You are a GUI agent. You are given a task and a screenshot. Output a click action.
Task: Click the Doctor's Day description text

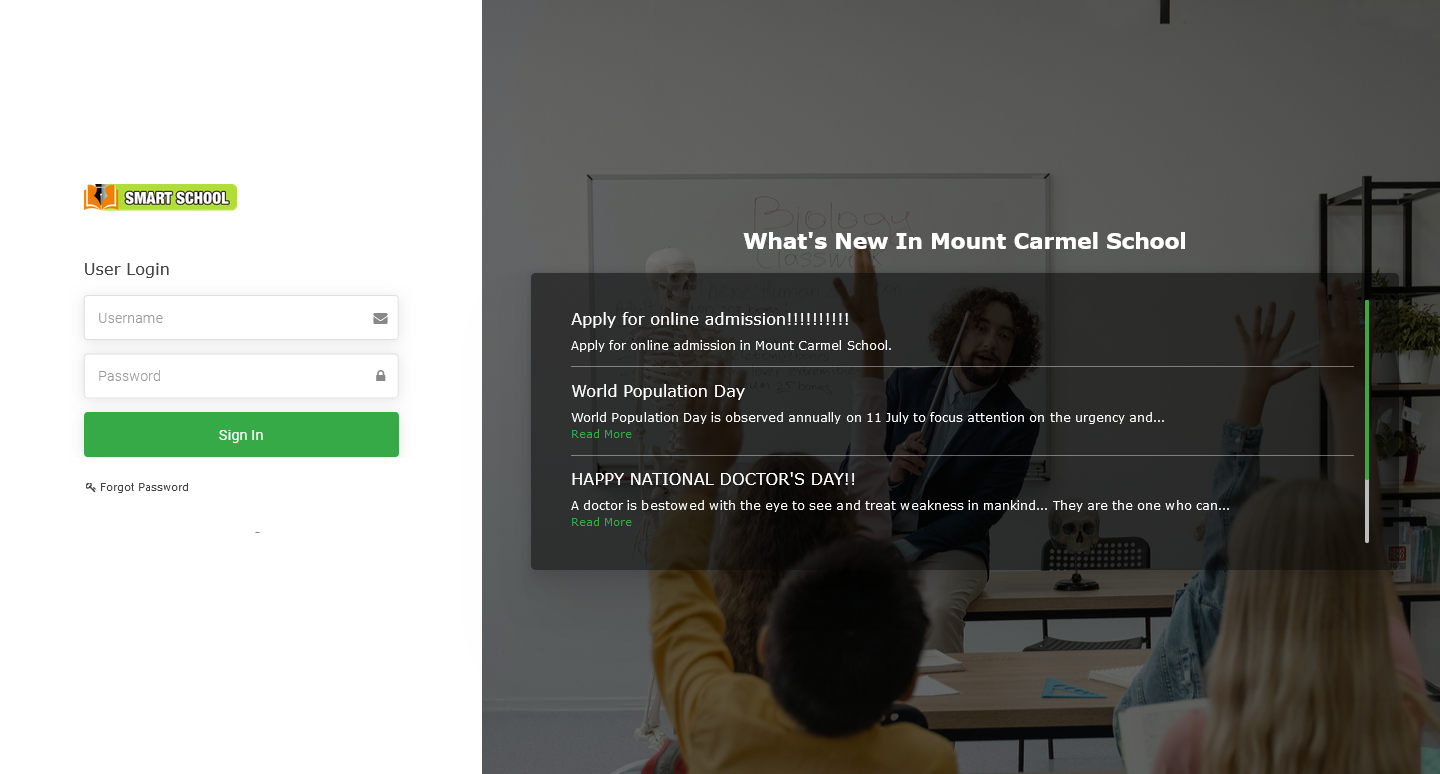click(900, 505)
